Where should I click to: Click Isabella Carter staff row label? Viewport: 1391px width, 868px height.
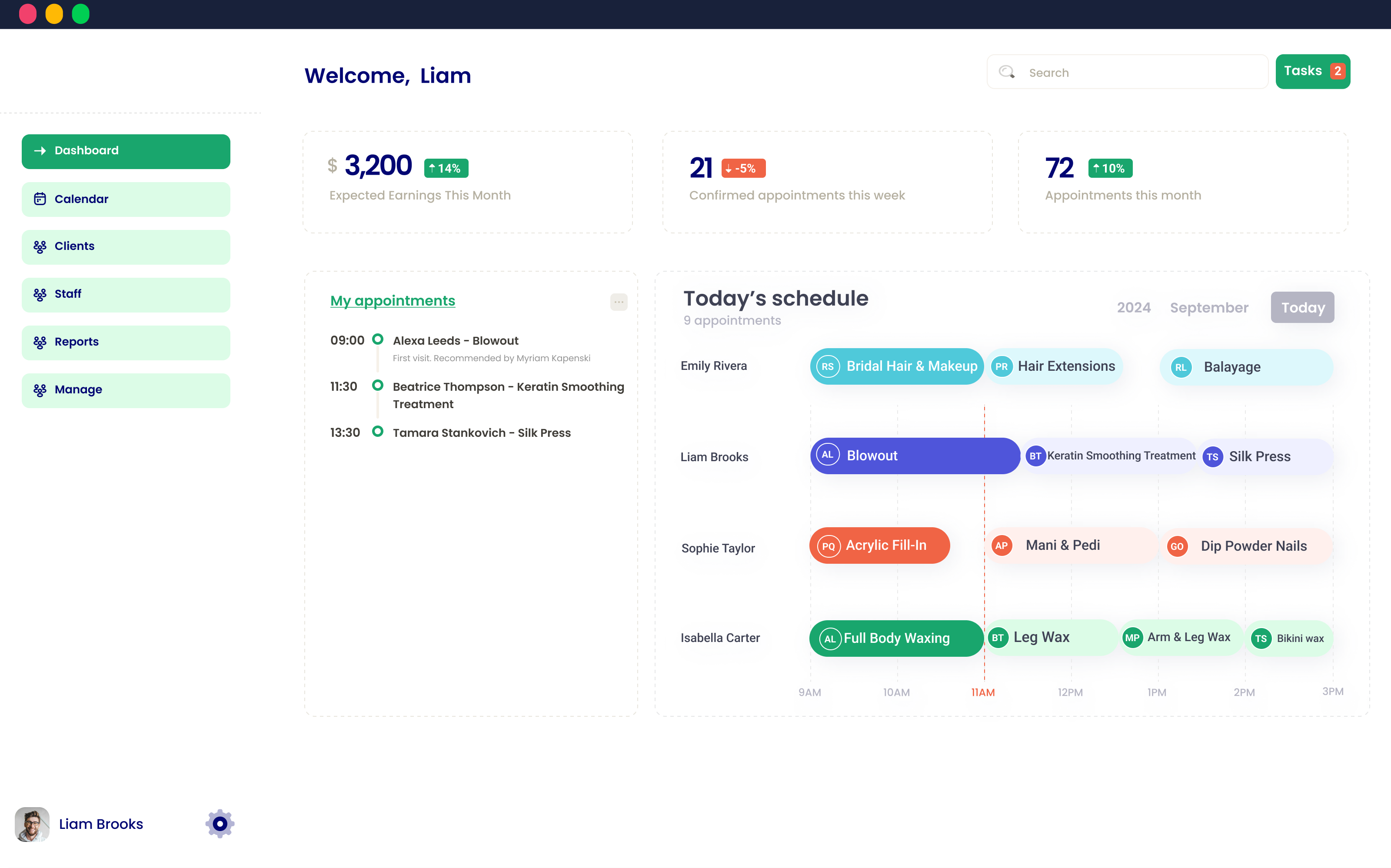720,638
